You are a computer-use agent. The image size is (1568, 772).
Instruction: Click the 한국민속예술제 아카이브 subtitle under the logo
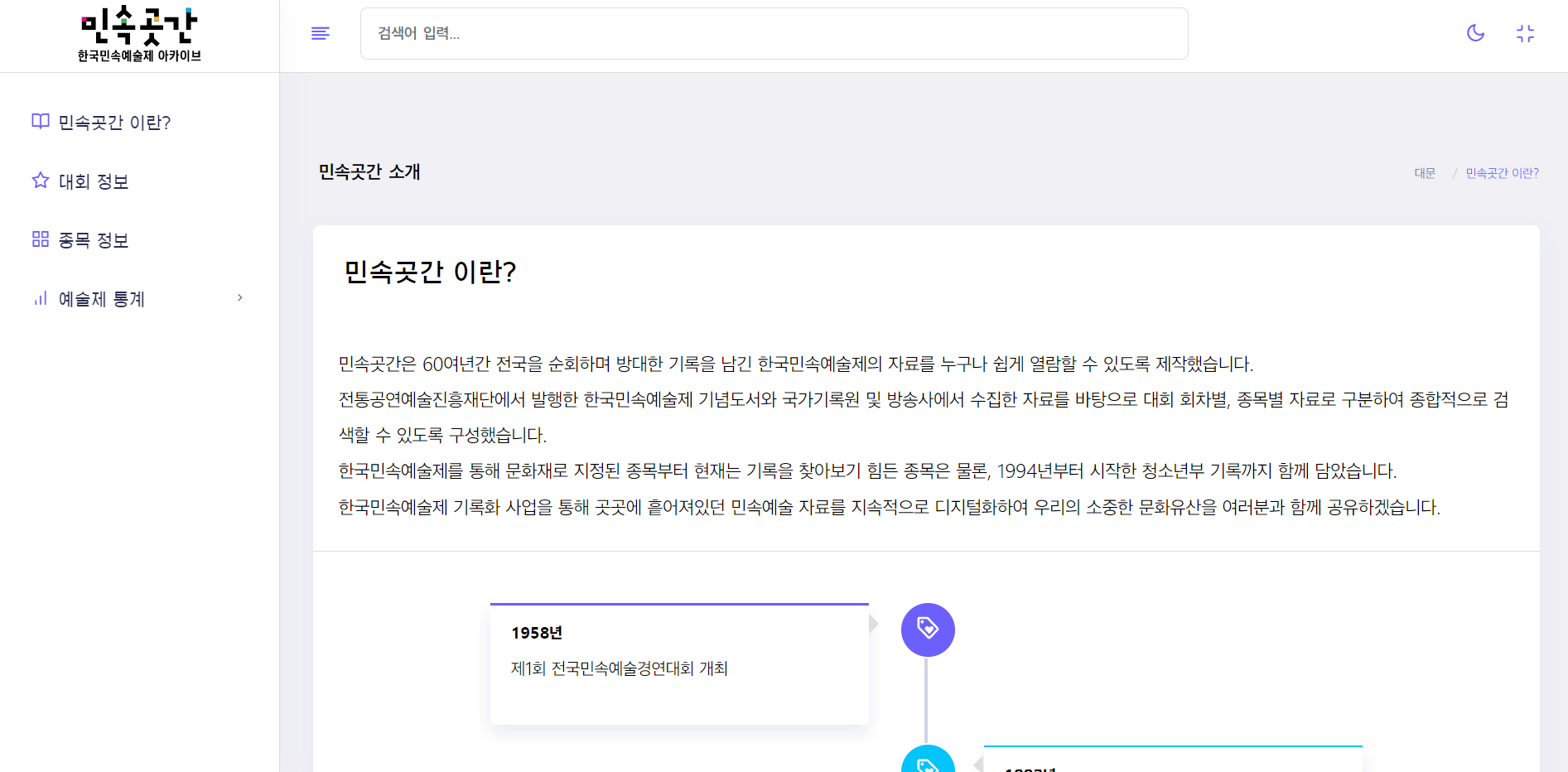(139, 55)
